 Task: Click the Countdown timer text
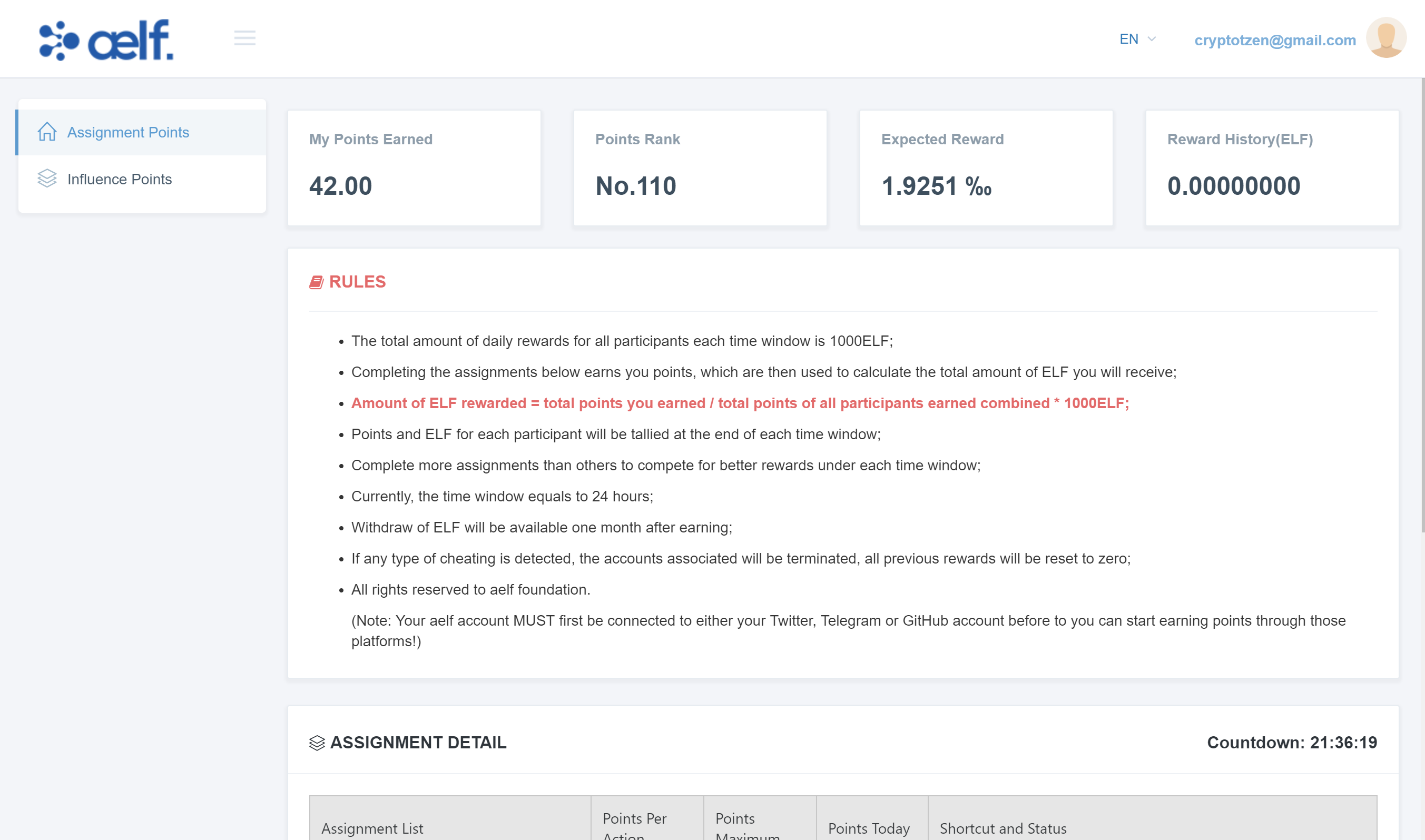[1291, 743]
